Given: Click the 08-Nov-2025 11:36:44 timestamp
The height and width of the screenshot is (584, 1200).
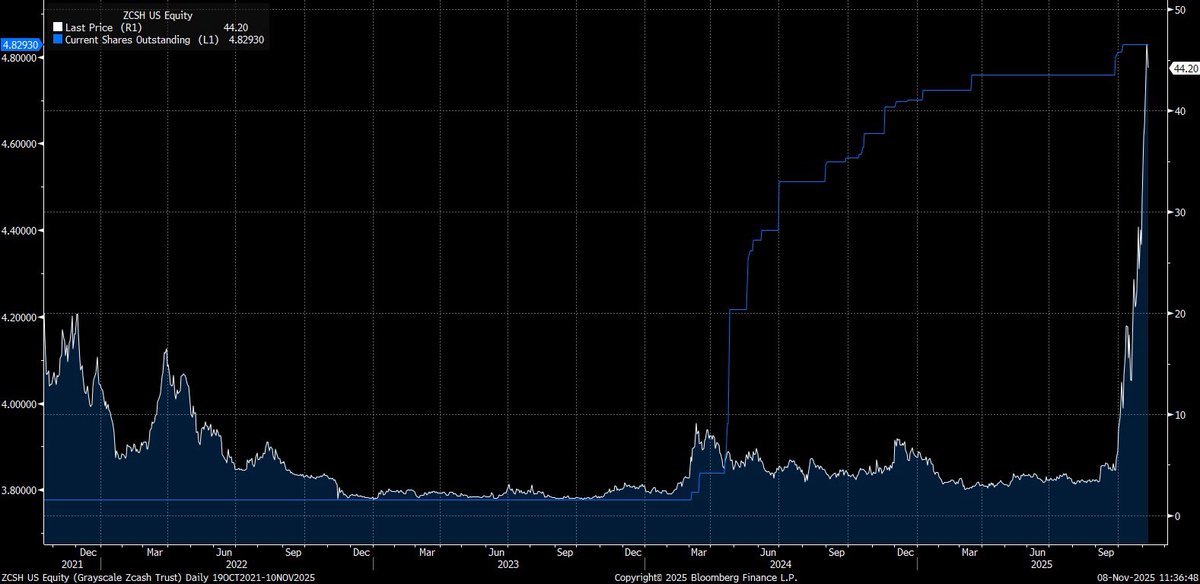Looking at the screenshot, I should [1150, 577].
